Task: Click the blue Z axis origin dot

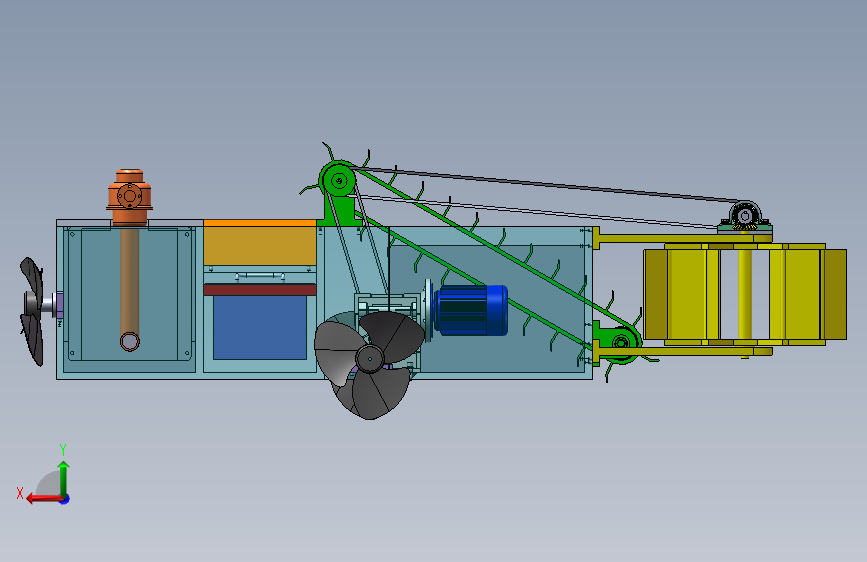Action: click(x=65, y=499)
